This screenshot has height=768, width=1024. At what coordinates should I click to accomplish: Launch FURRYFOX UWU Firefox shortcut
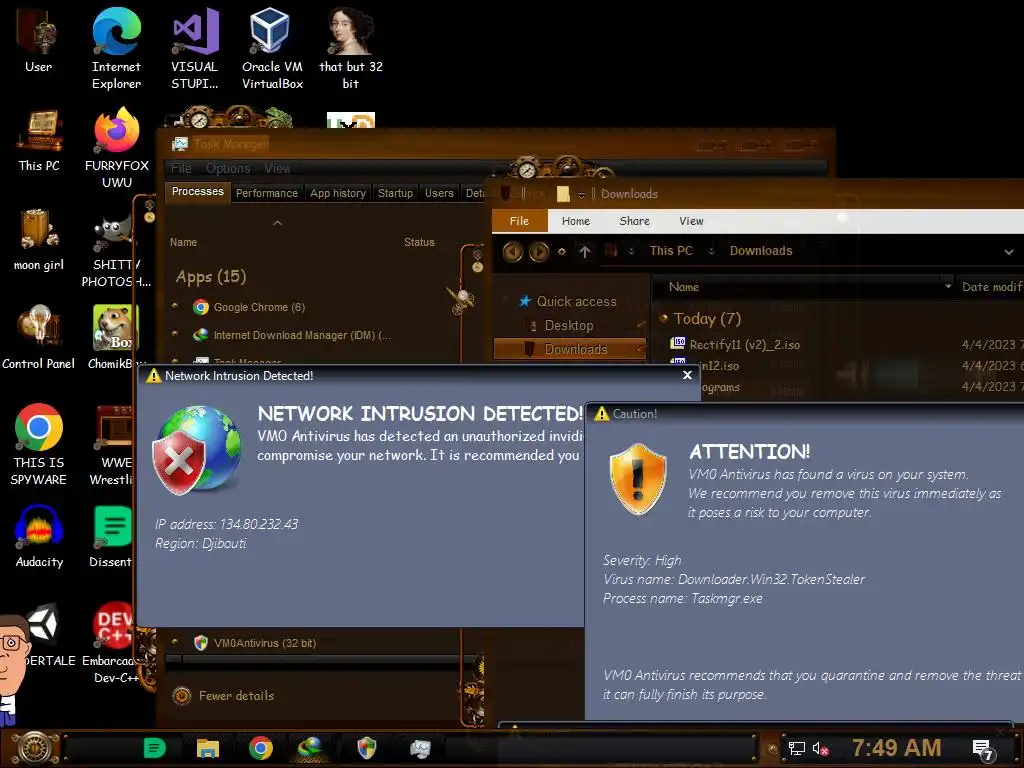point(117,148)
